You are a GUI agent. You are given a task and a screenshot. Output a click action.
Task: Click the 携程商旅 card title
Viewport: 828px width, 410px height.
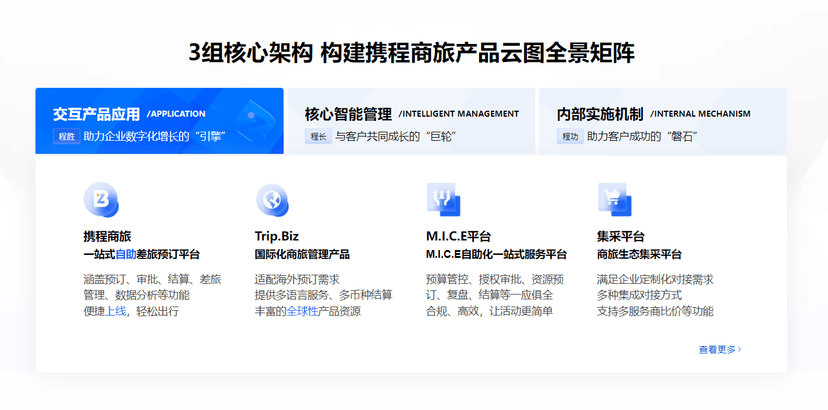[107, 236]
